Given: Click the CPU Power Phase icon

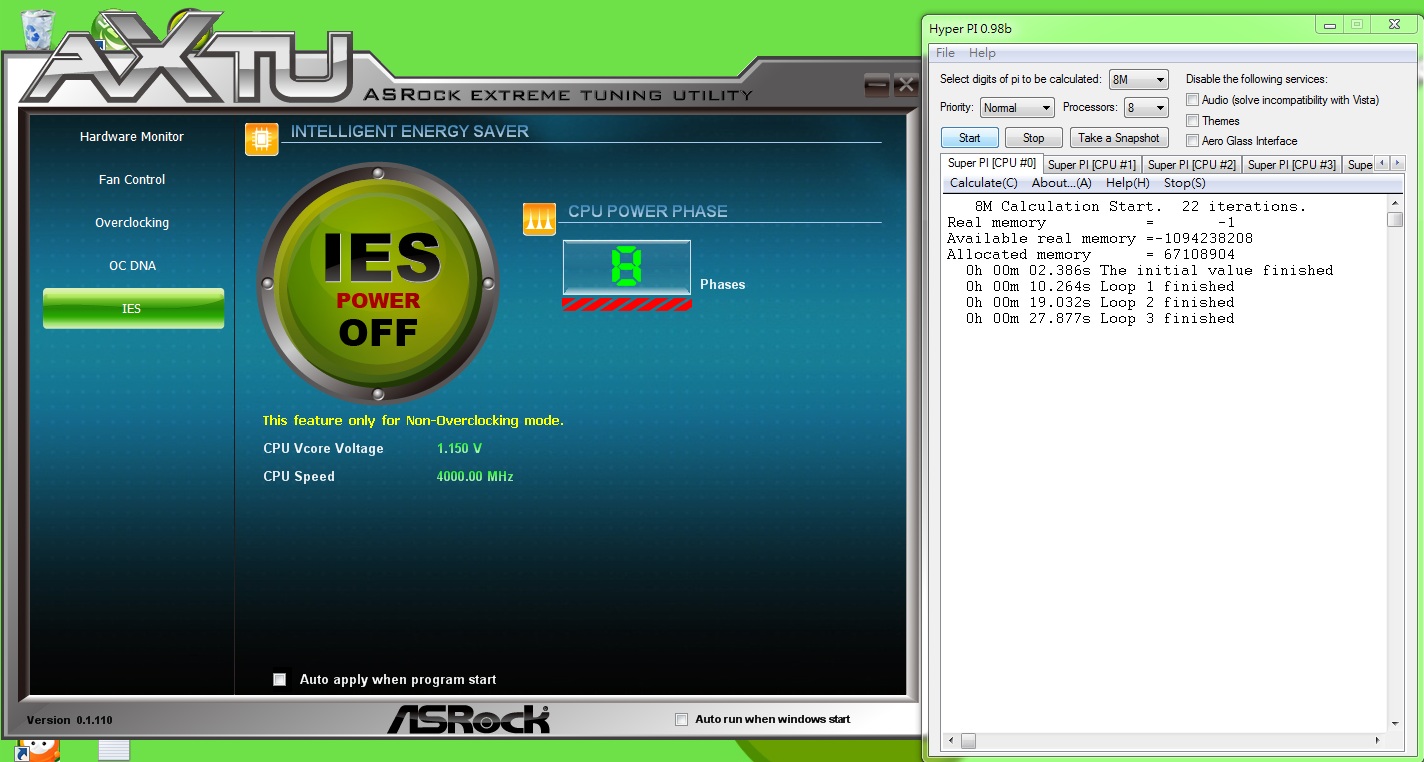Looking at the screenshot, I should (539, 219).
